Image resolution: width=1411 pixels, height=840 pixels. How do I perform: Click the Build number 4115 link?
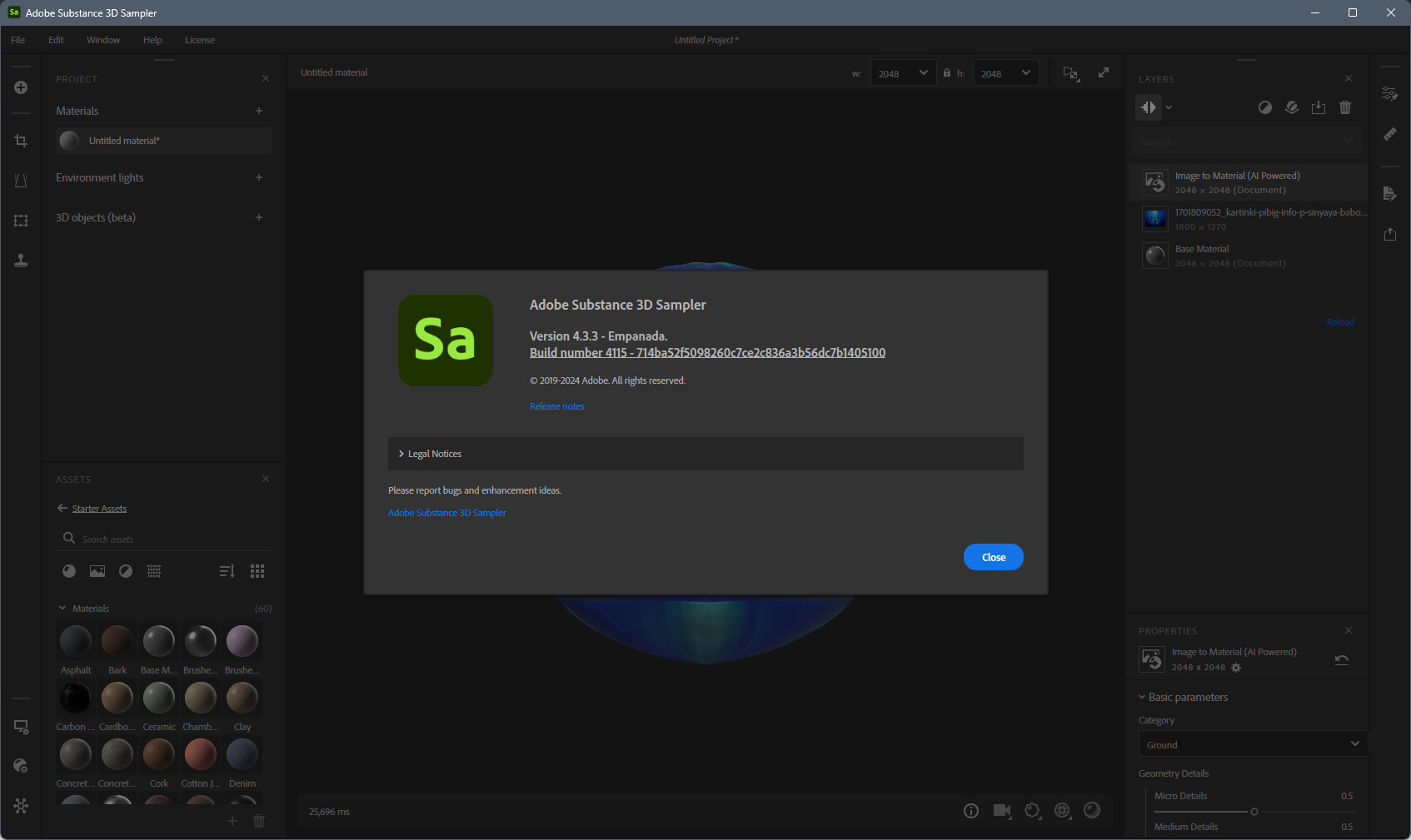[707, 353]
